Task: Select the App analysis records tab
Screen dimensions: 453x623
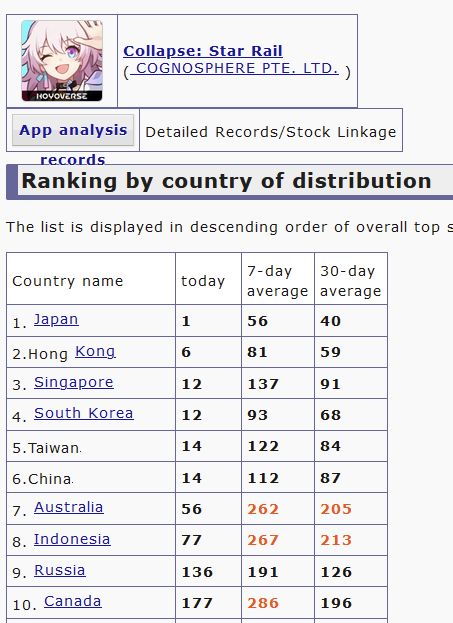Action: (x=73, y=130)
